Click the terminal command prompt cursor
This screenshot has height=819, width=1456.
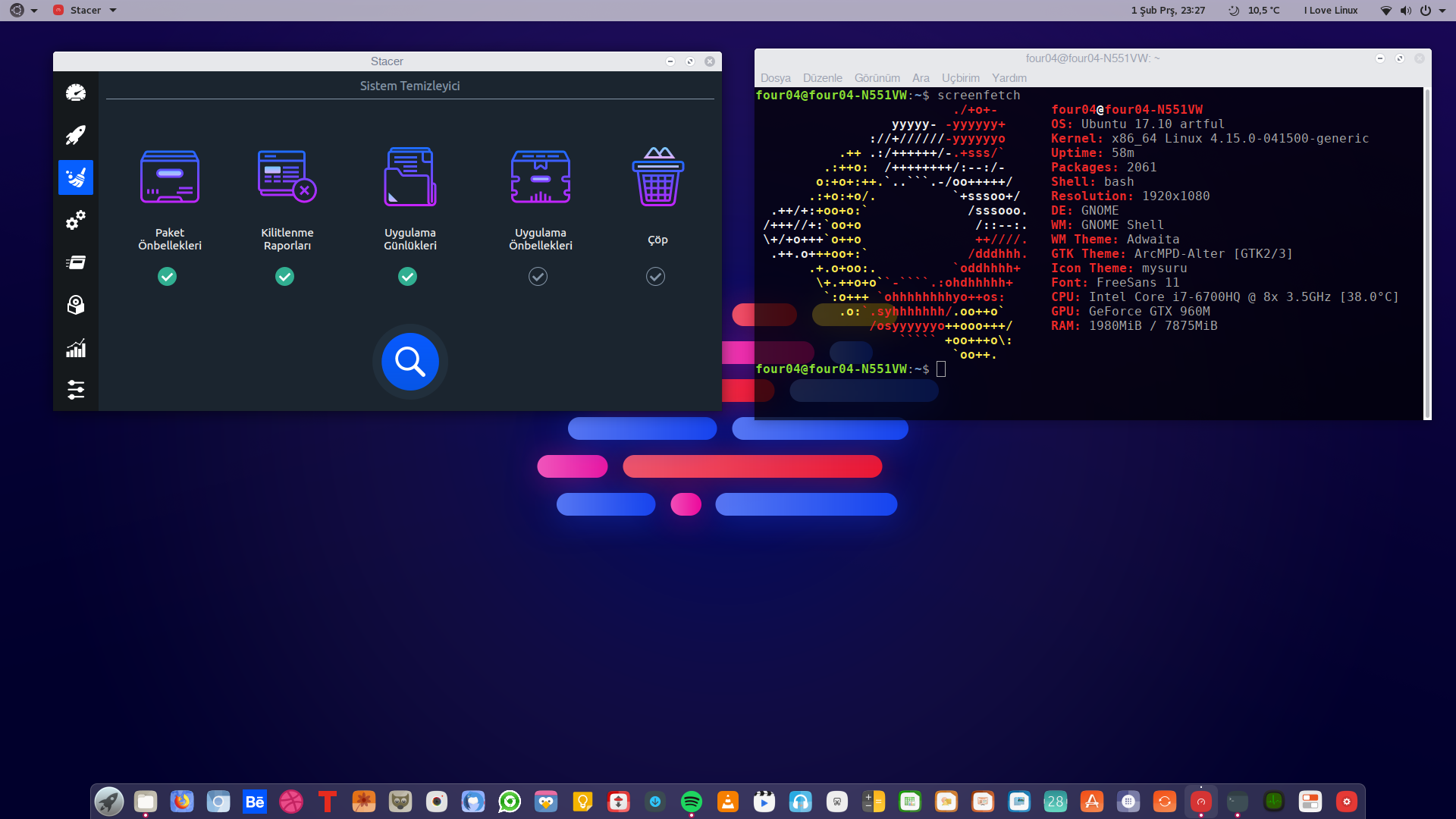click(x=941, y=369)
